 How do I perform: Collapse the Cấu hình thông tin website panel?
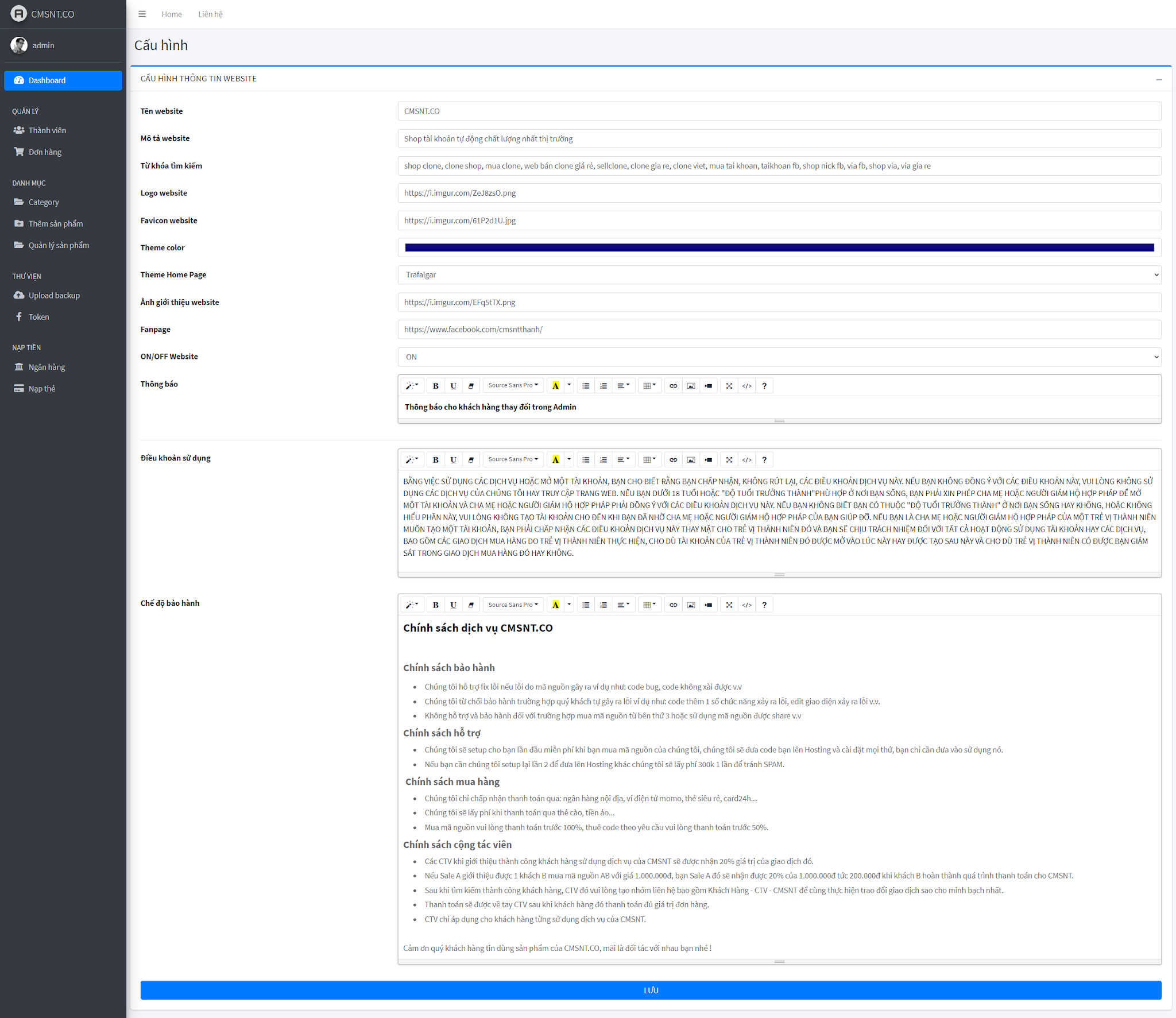[x=1159, y=79]
